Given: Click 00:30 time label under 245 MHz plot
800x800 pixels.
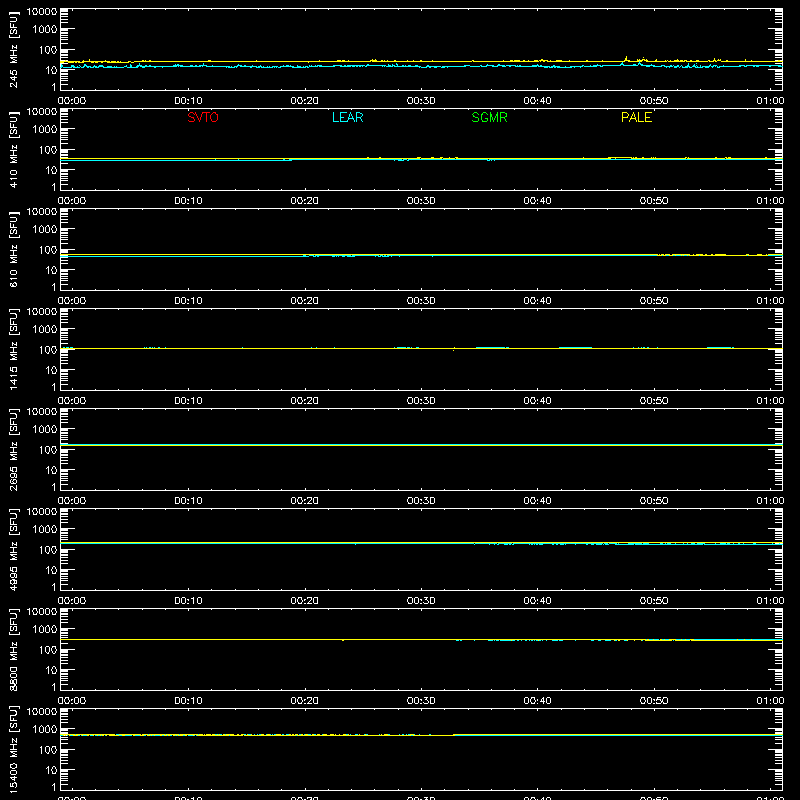Looking at the screenshot, I should coord(421,101).
